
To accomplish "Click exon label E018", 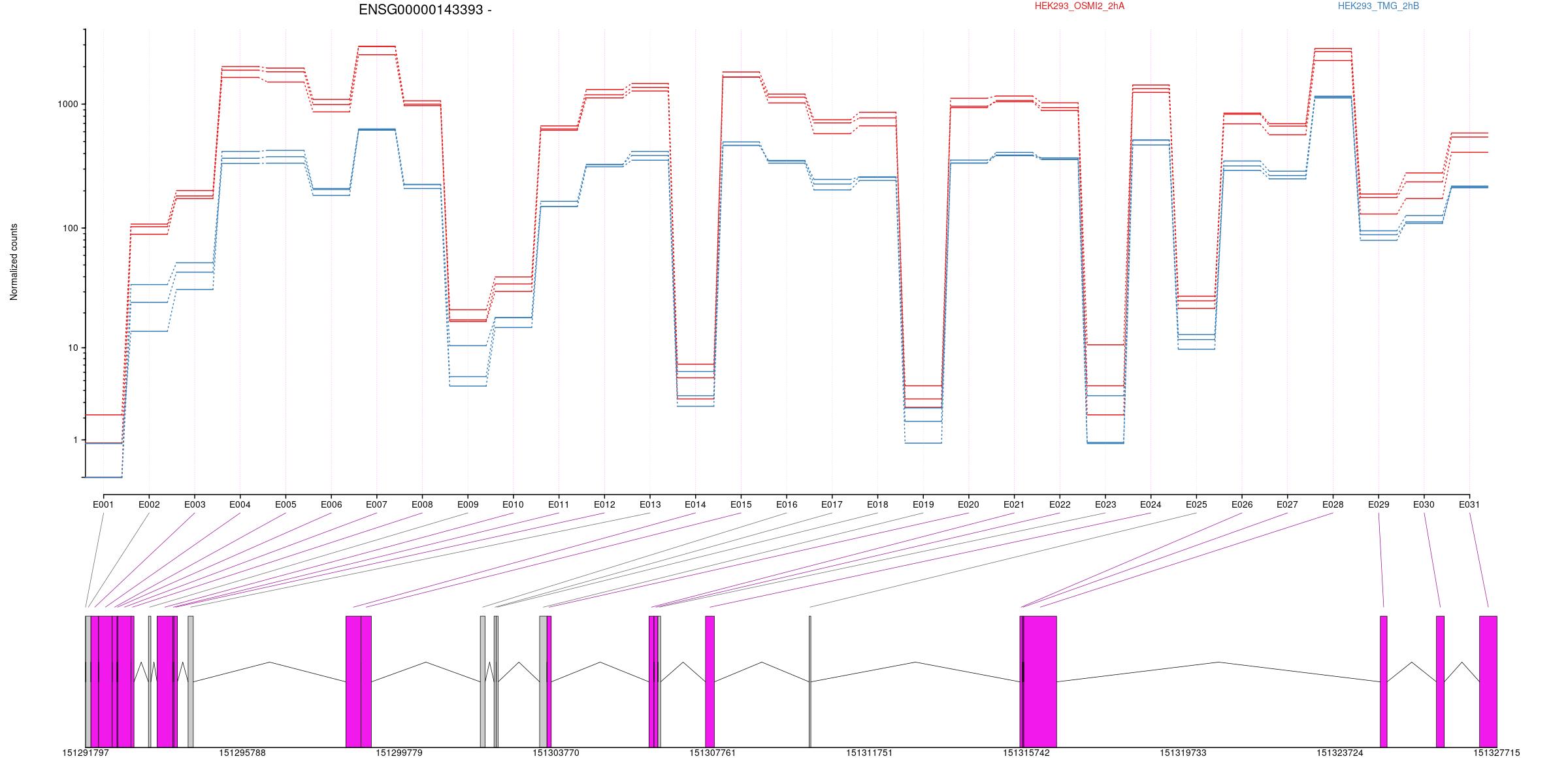I will pos(877,504).
